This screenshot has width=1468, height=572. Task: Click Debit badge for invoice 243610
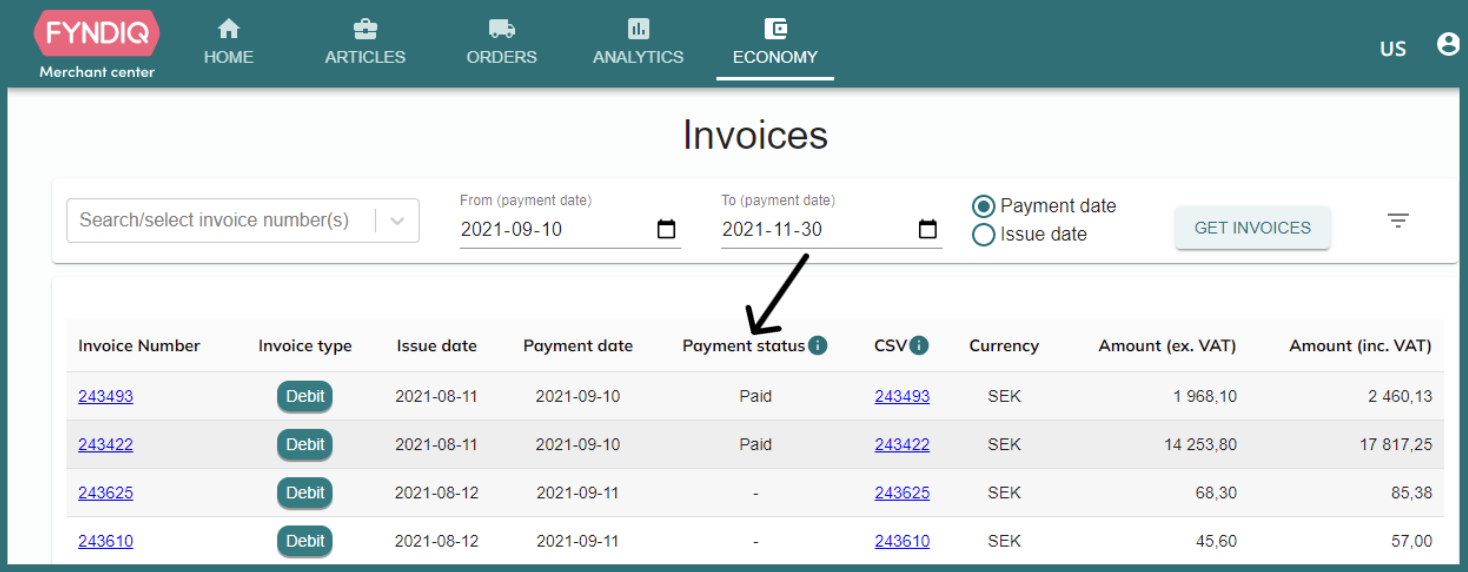(305, 541)
